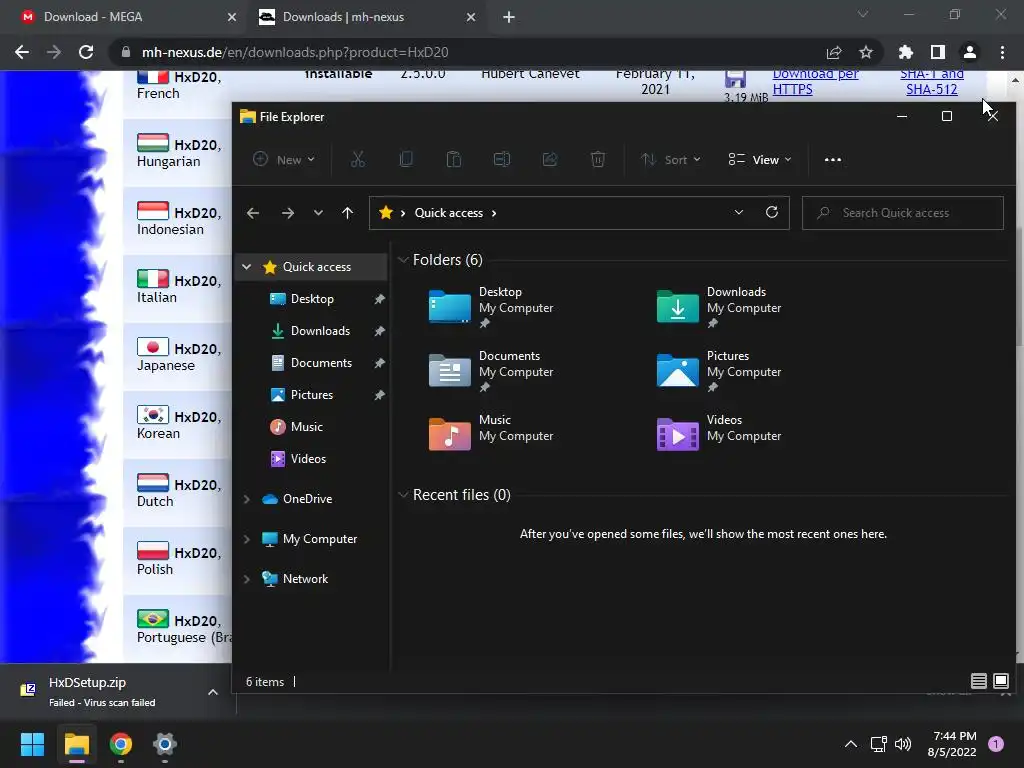
Task: Go back in File Explorer navigation
Action: (253, 213)
